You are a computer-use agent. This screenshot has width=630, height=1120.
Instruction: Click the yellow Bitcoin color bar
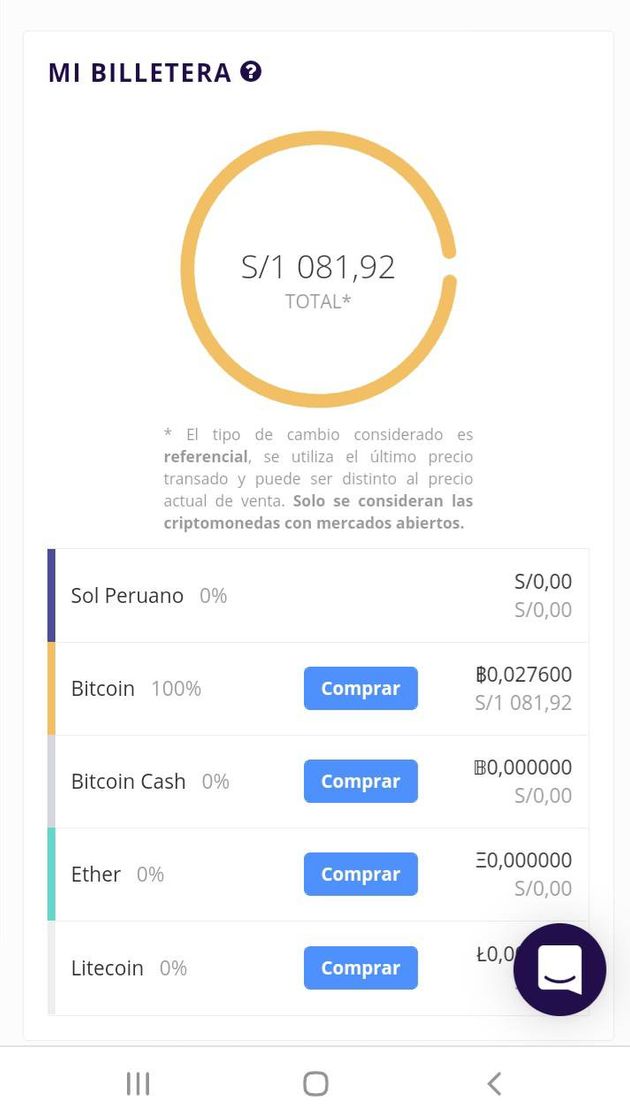[x=51, y=689]
